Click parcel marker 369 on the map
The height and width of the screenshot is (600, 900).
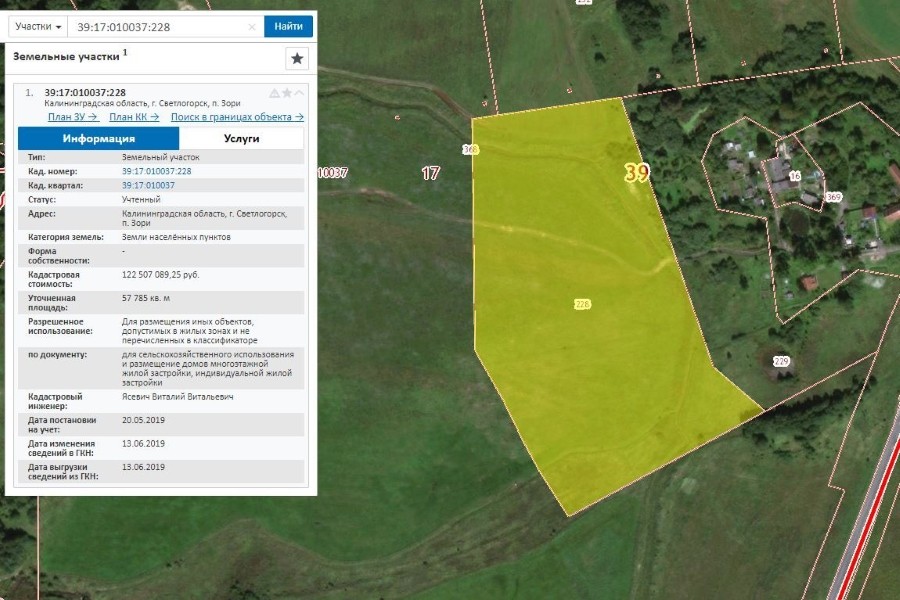point(833,197)
